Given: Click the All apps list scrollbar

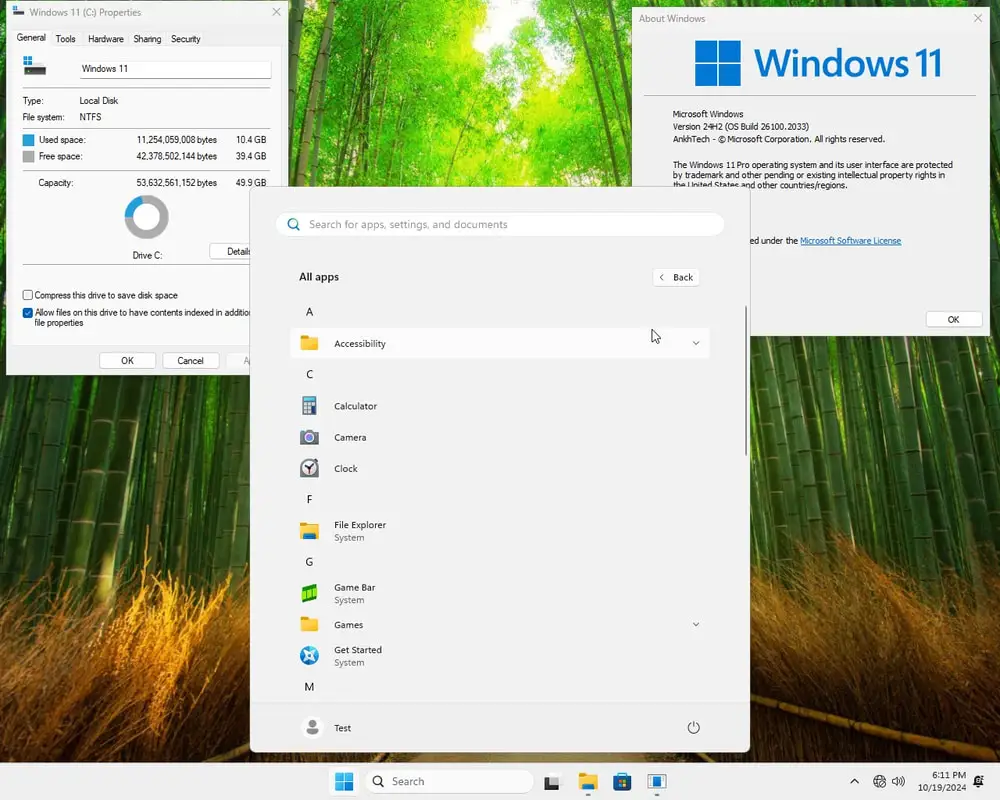Looking at the screenshot, I should tap(746, 380).
